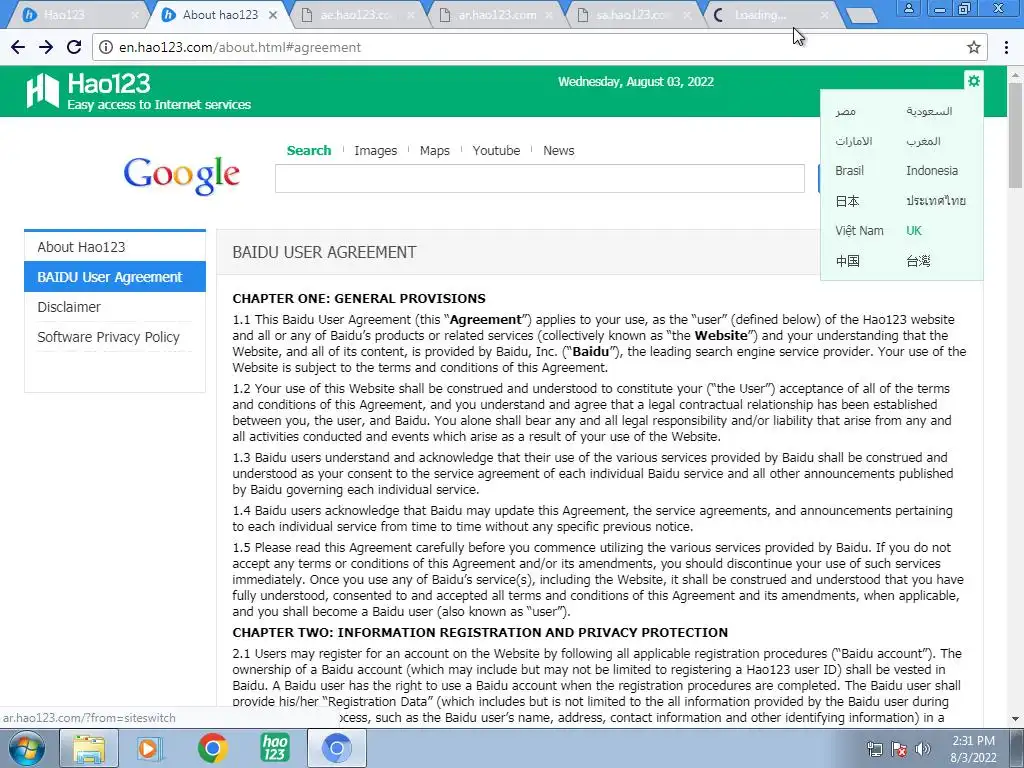Image resolution: width=1024 pixels, height=768 pixels.
Task: Select Maps search option
Action: (x=434, y=150)
